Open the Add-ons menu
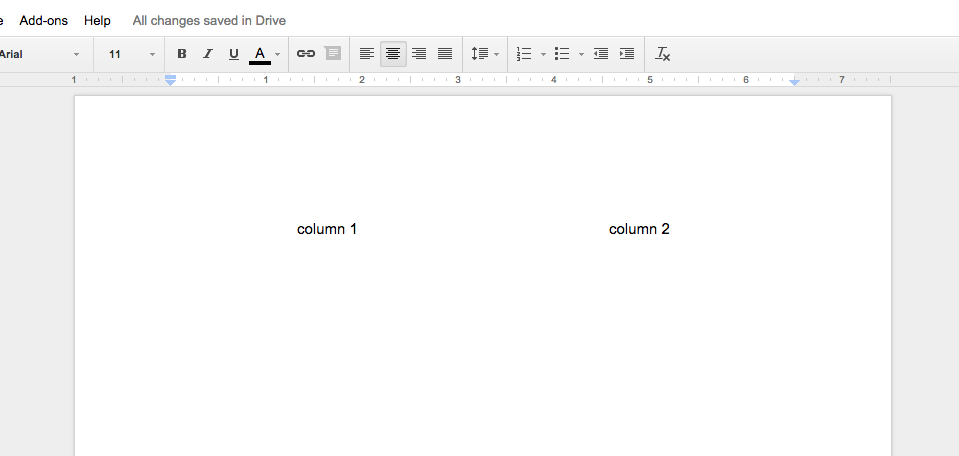The image size is (959, 456). (43, 20)
